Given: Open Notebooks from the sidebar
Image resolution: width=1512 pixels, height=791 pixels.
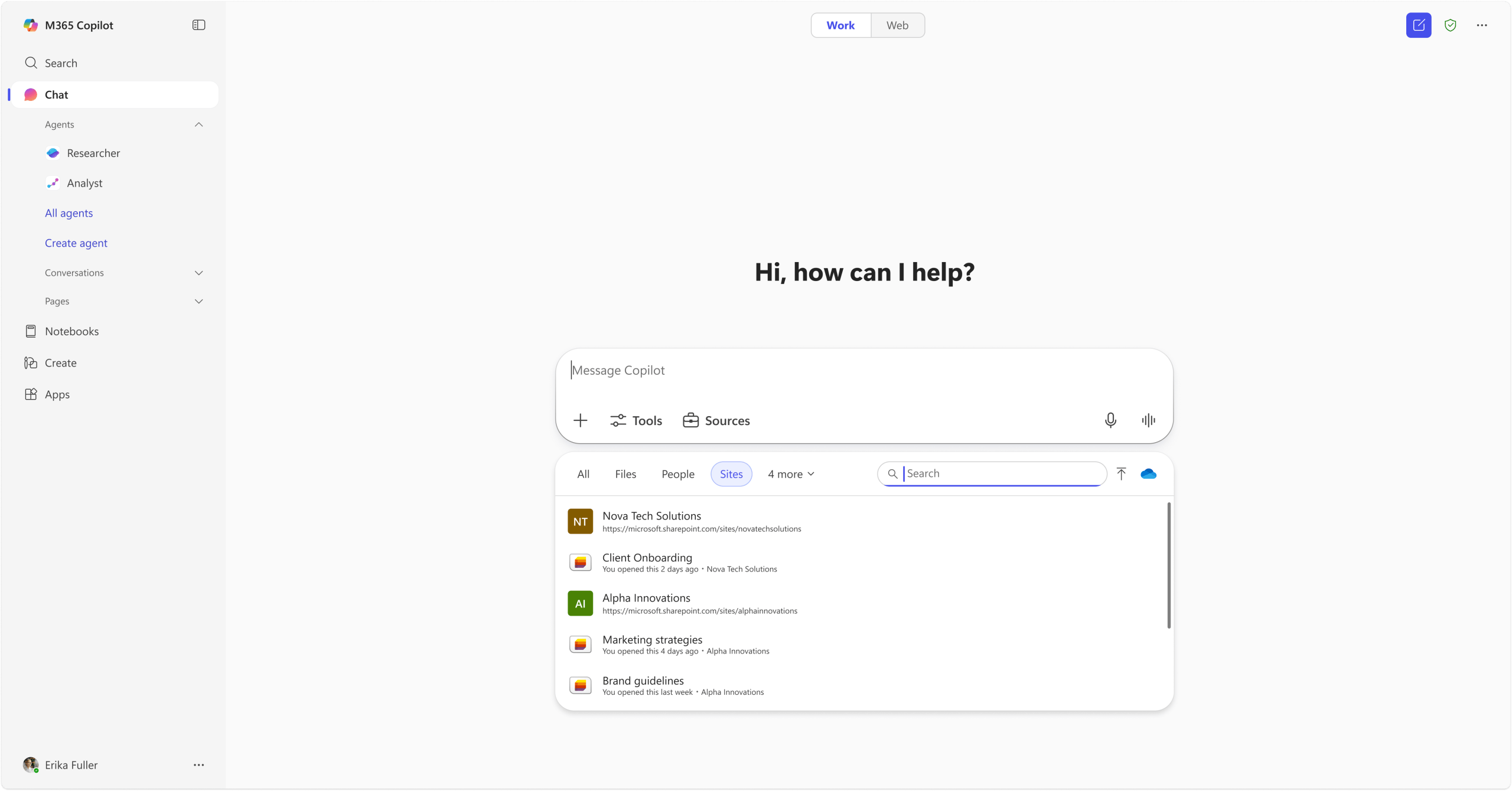Looking at the screenshot, I should [72, 331].
